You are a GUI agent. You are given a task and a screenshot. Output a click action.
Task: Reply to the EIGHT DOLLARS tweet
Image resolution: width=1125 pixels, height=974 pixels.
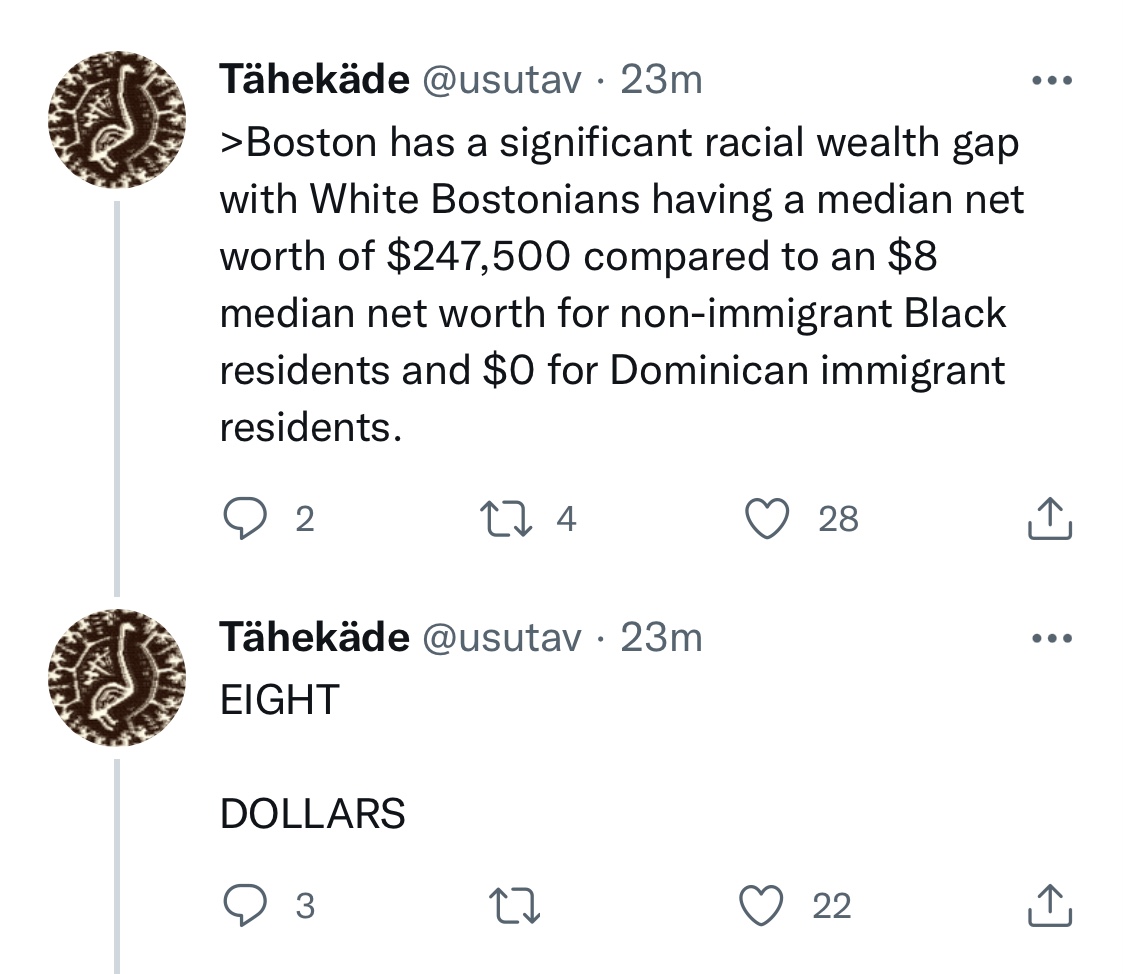(x=239, y=905)
